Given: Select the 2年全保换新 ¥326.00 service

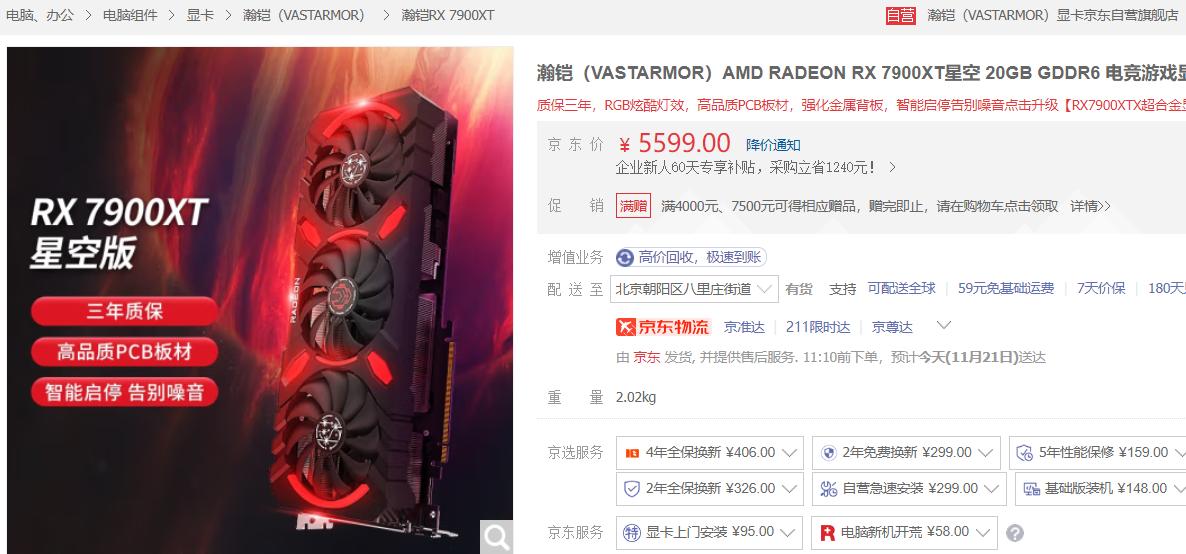Looking at the screenshot, I should coord(709,489).
